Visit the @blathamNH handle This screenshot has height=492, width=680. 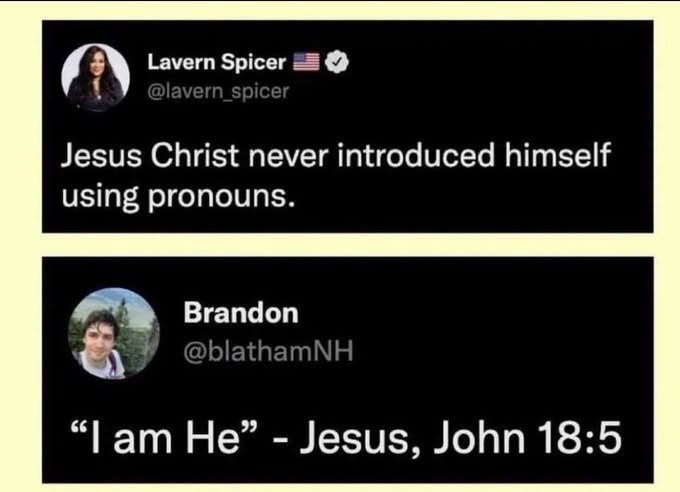tap(268, 351)
